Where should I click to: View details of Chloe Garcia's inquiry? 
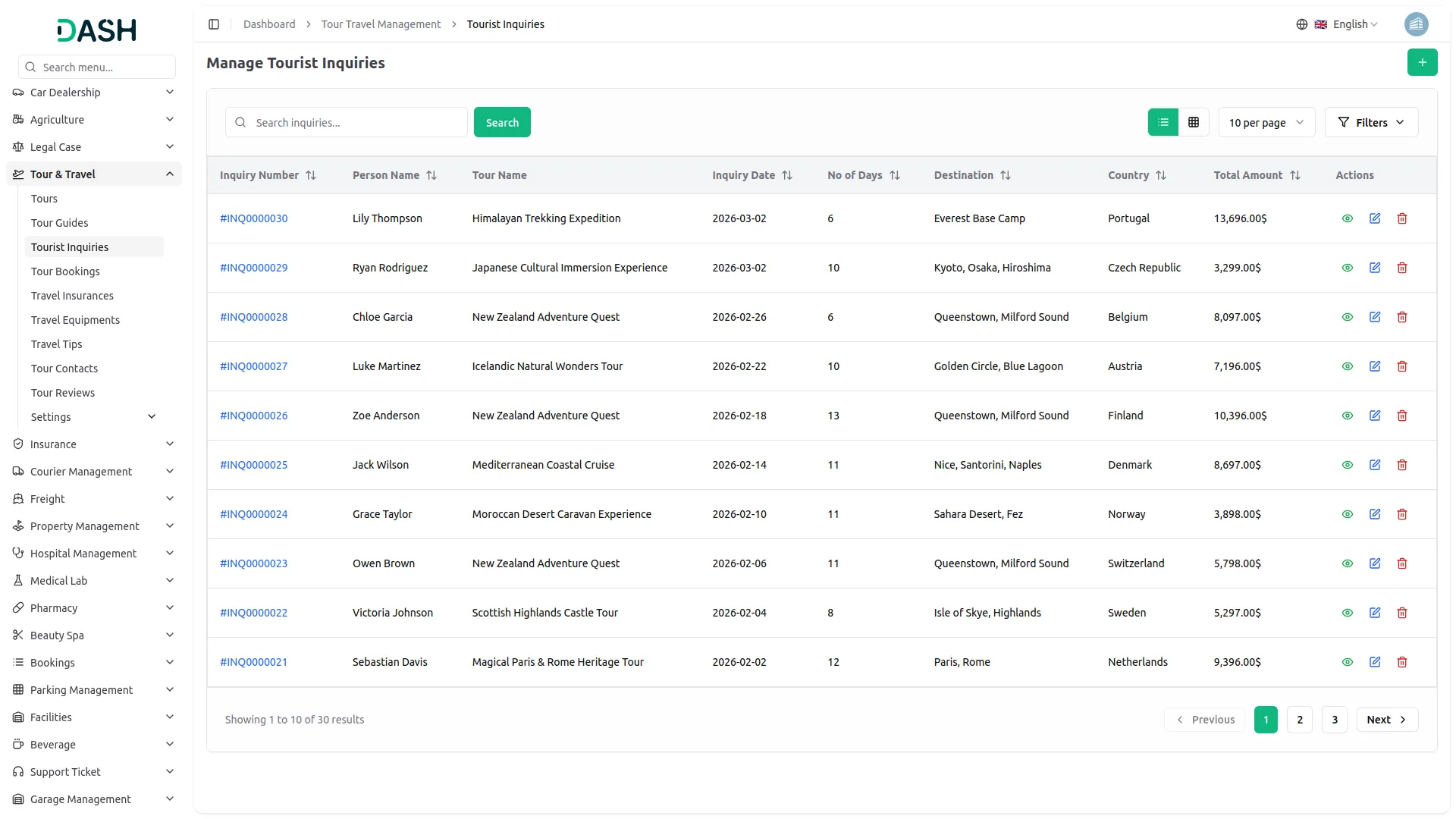[x=1348, y=317]
